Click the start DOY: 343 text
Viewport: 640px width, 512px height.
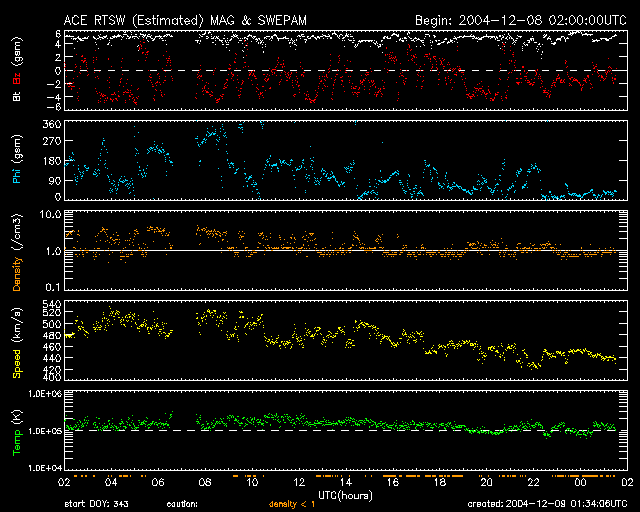(98, 505)
